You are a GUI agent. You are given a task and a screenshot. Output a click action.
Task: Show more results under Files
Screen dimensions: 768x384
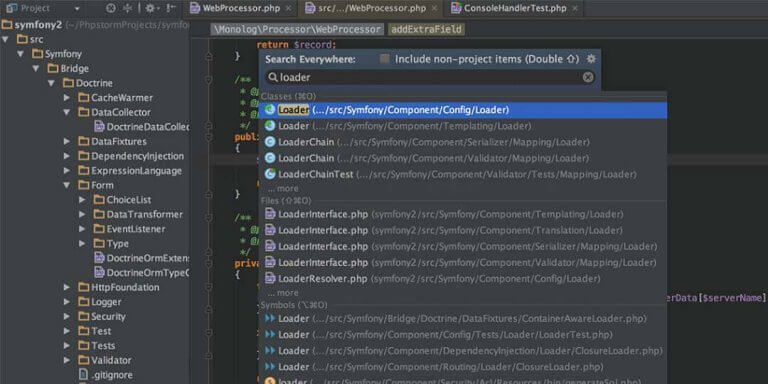coord(283,293)
